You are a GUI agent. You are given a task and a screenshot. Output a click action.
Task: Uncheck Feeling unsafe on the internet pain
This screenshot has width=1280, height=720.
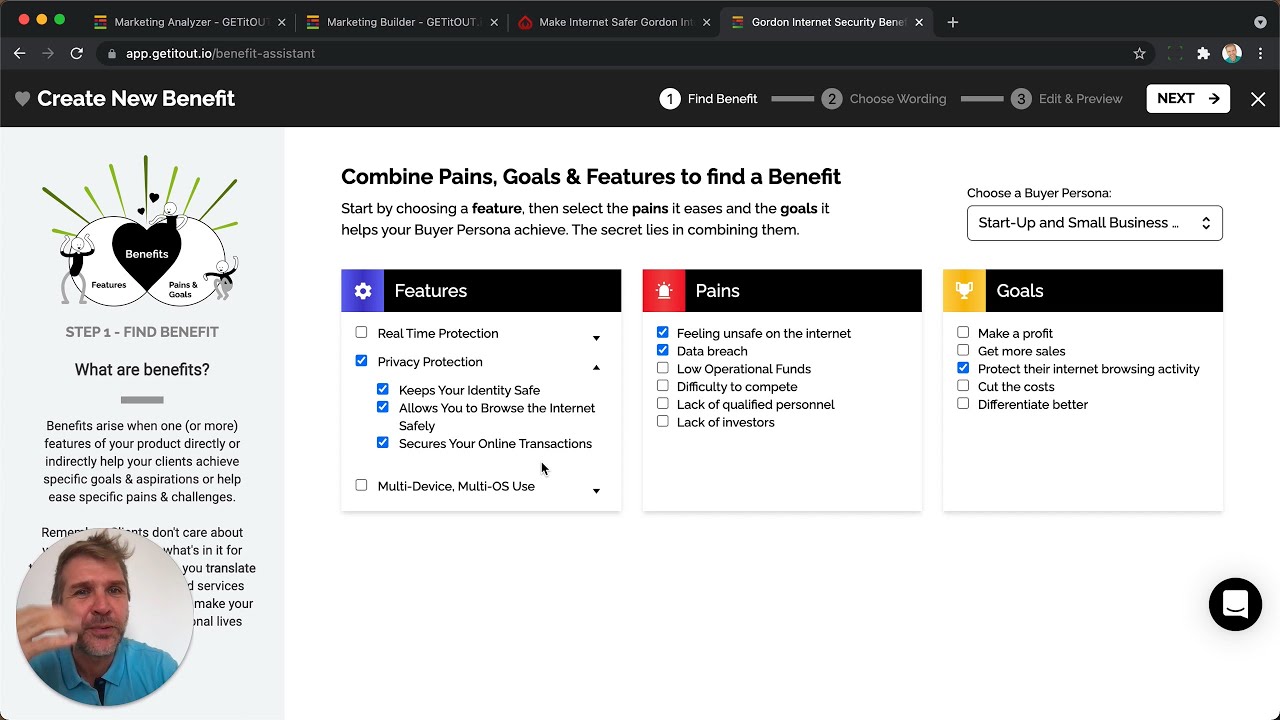(x=662, y=332)
